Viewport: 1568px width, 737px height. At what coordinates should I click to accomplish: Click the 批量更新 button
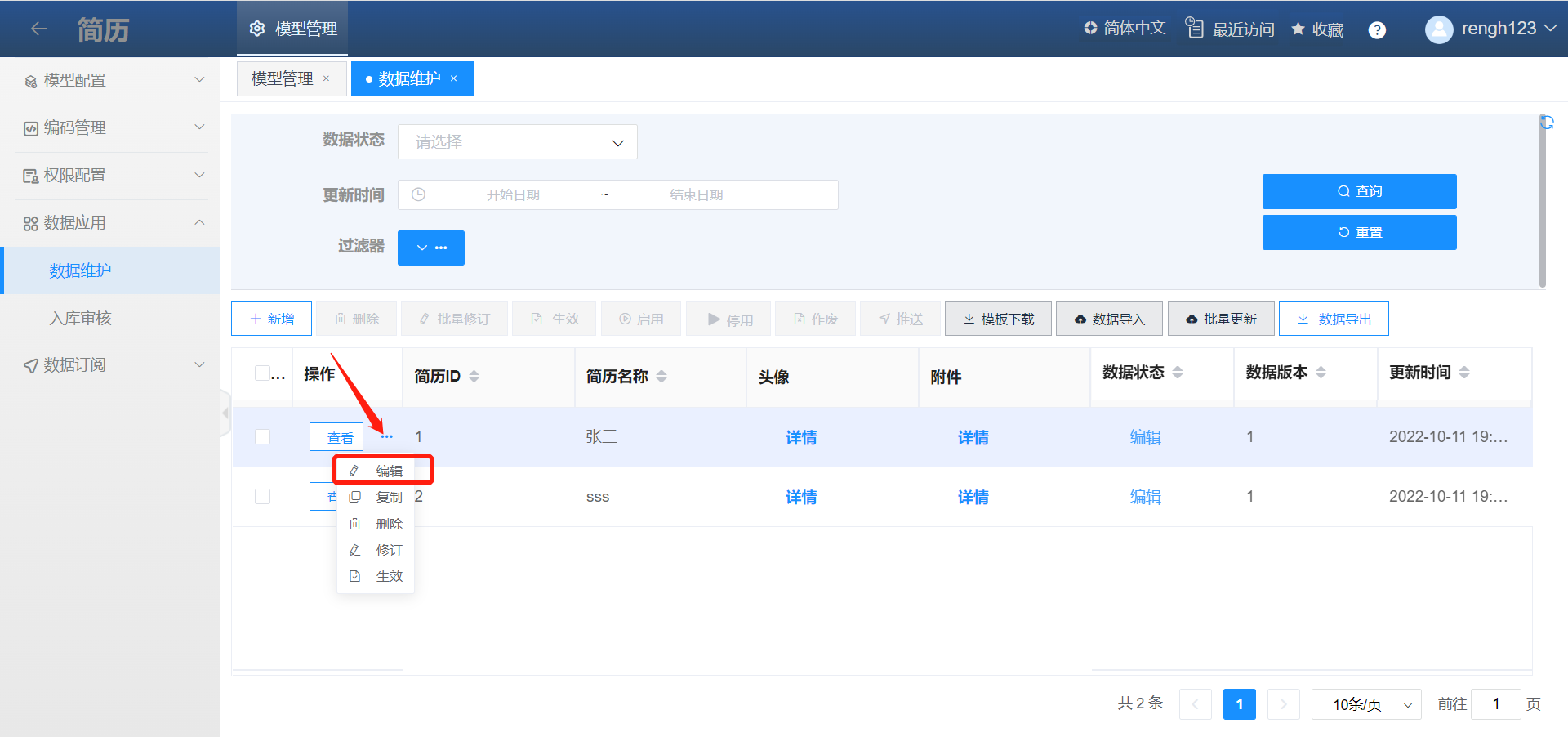point(1221,319)
